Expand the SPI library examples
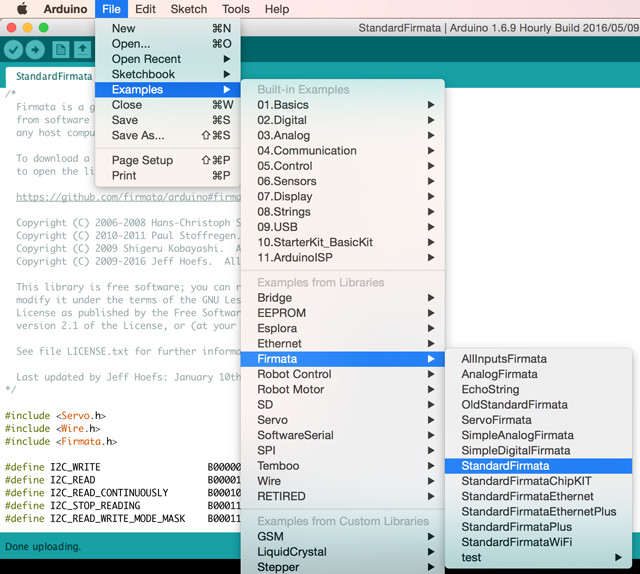This screenshot has width=640, height=574. point(343,451)
